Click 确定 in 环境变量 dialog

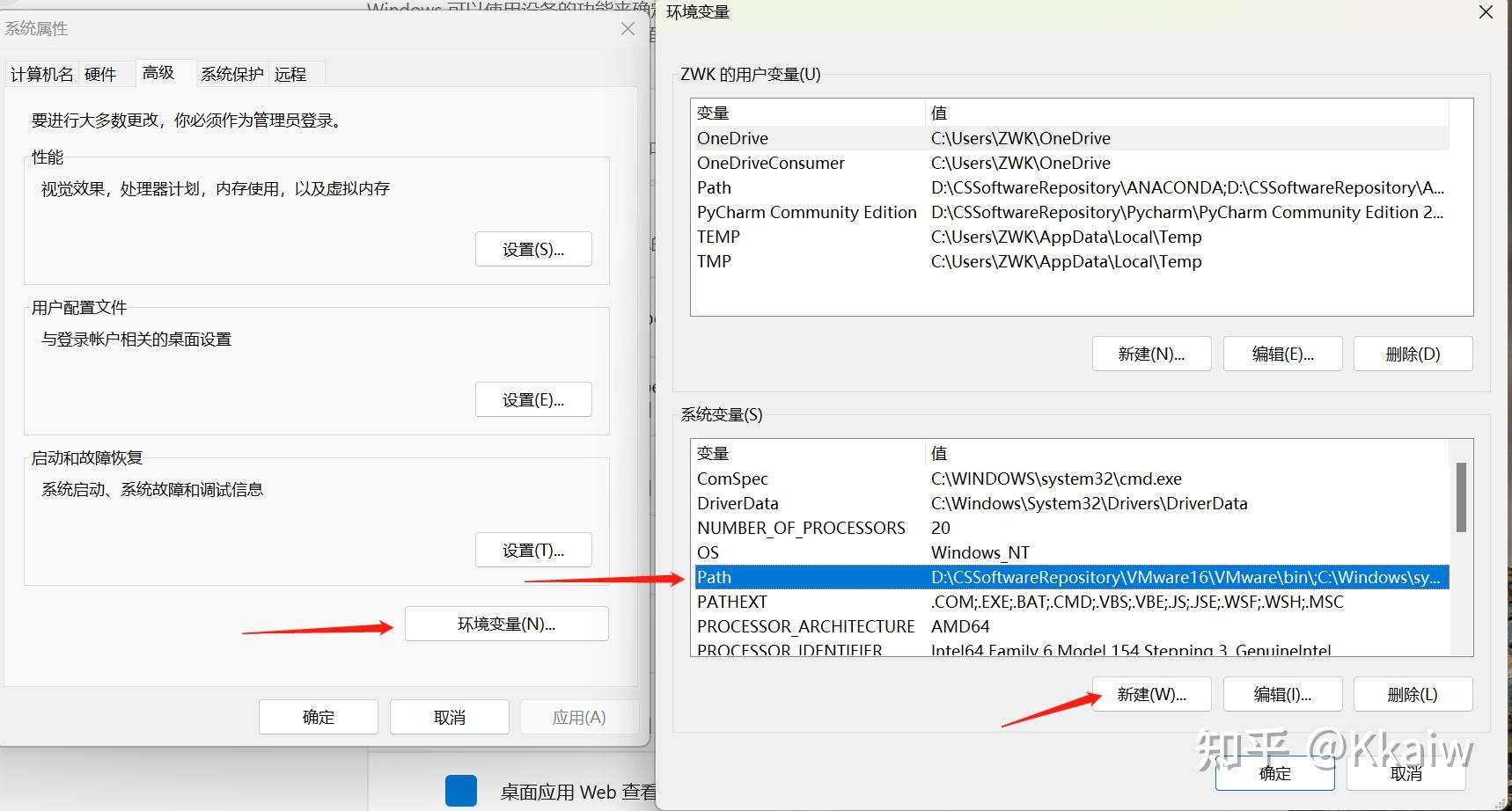1274,772
